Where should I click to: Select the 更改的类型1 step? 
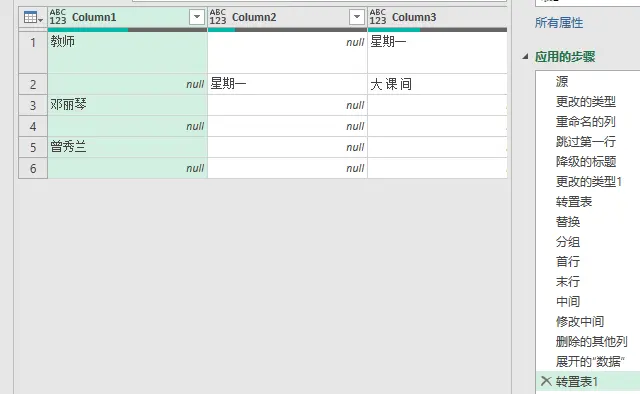(x=588, y=181)
